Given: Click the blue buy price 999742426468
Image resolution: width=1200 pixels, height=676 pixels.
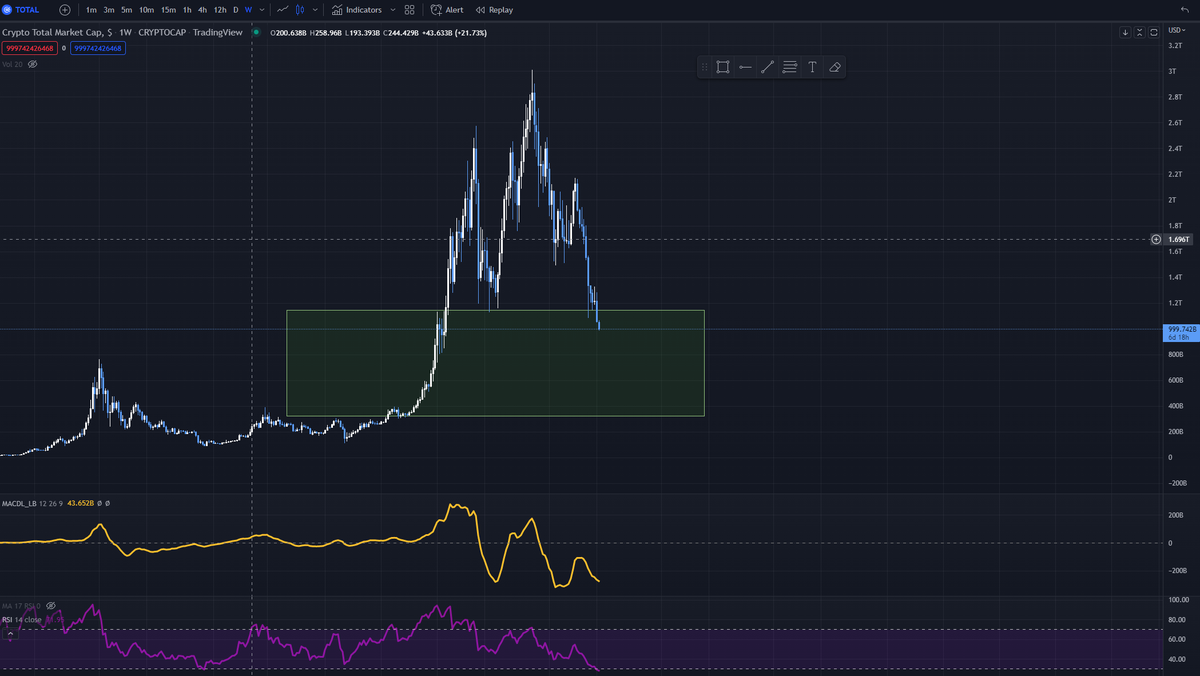Looking at the screenshot, I should [97, 48].
